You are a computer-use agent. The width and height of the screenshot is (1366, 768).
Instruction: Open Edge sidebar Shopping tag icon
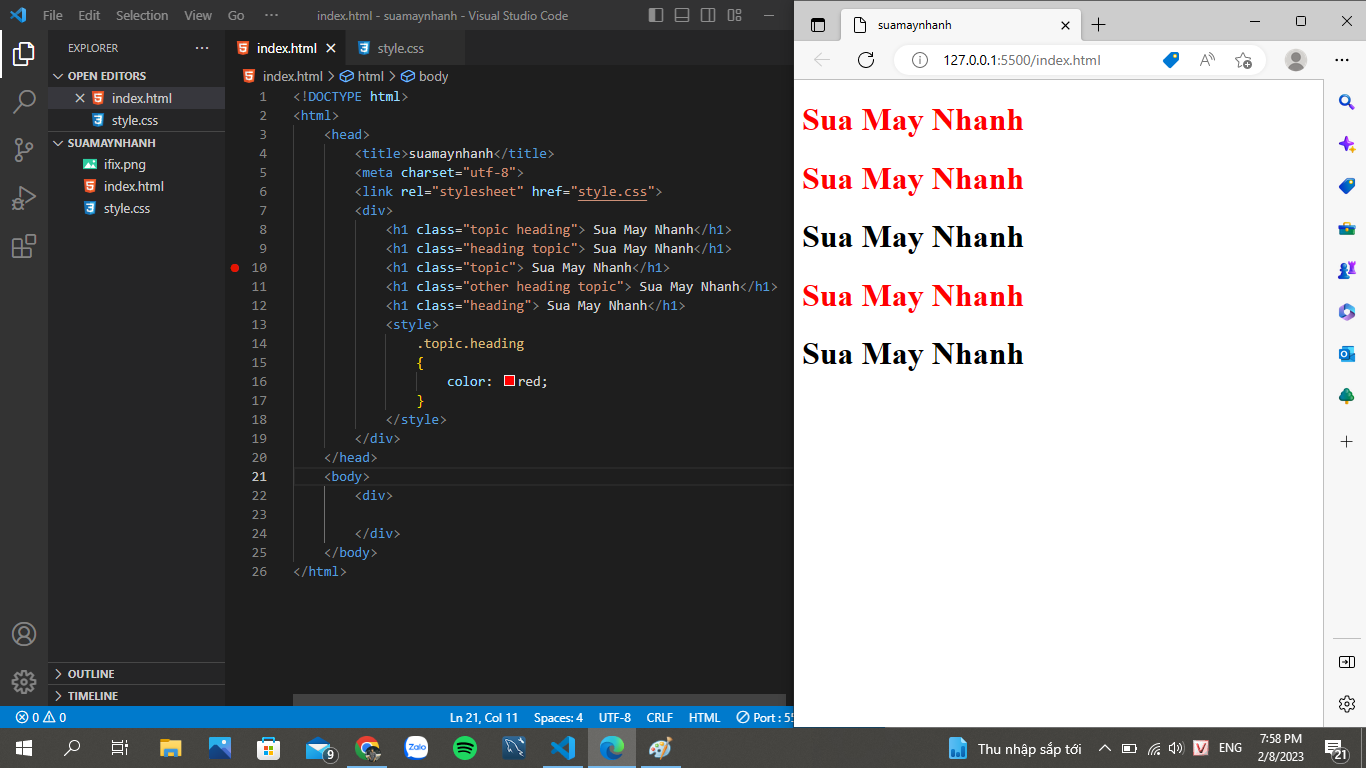1347,186
